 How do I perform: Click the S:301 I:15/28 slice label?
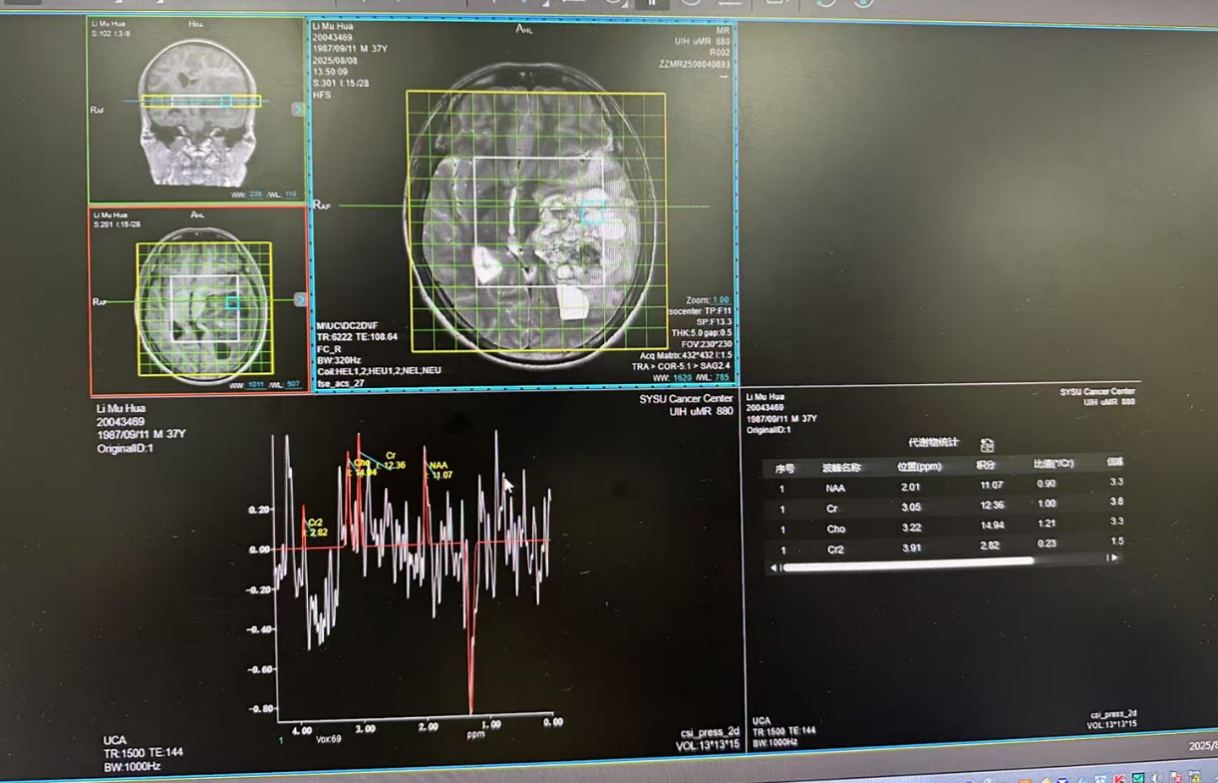coord(340,82)
